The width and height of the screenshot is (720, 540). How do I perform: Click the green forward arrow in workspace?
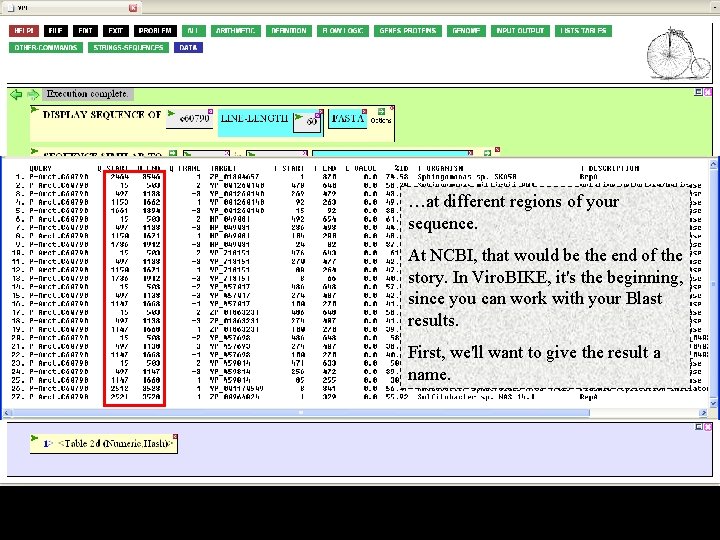pyautogui.click(x=33, y=95)
